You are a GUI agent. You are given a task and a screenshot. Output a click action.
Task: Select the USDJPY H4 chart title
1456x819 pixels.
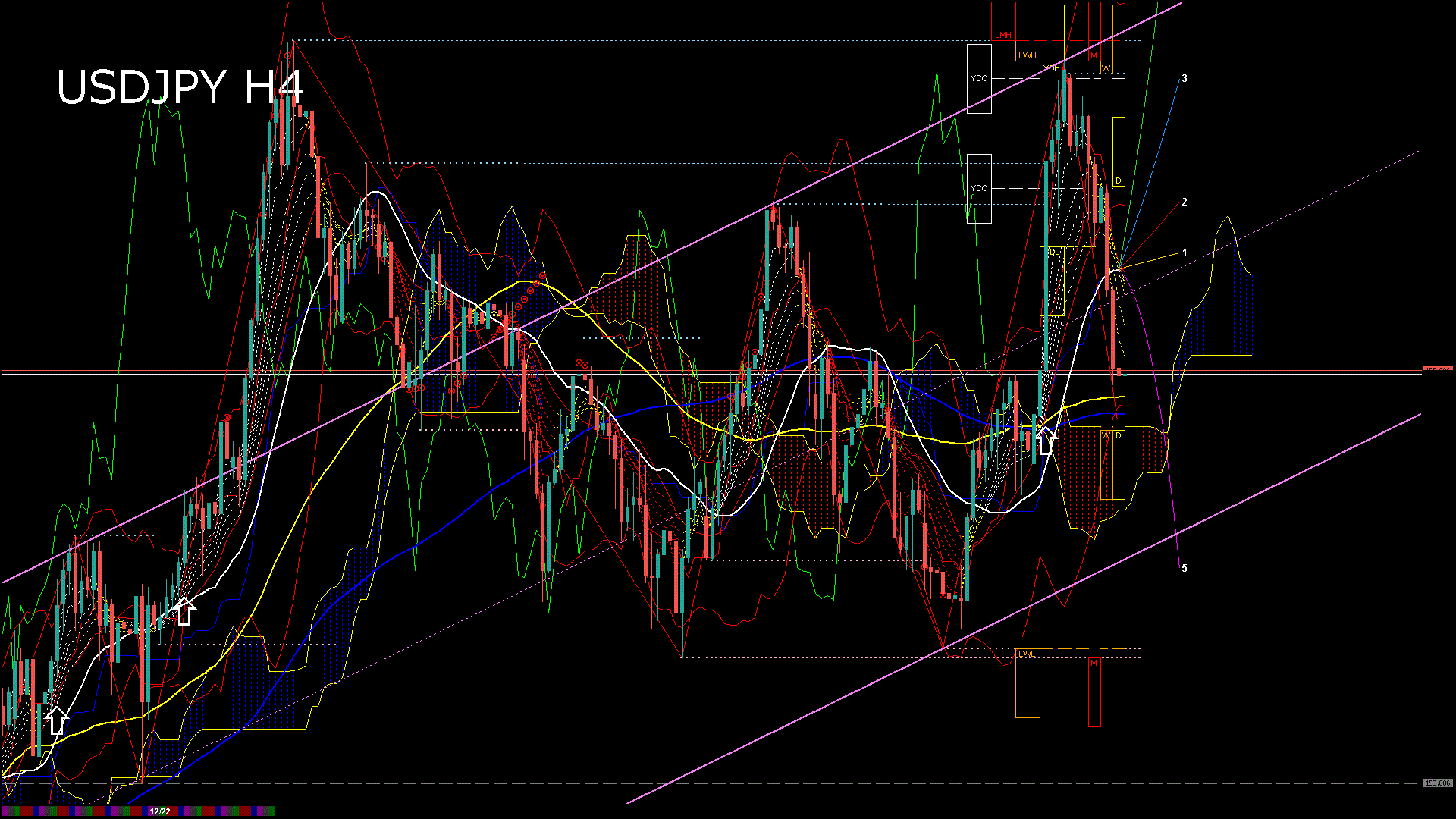[182, 87]
